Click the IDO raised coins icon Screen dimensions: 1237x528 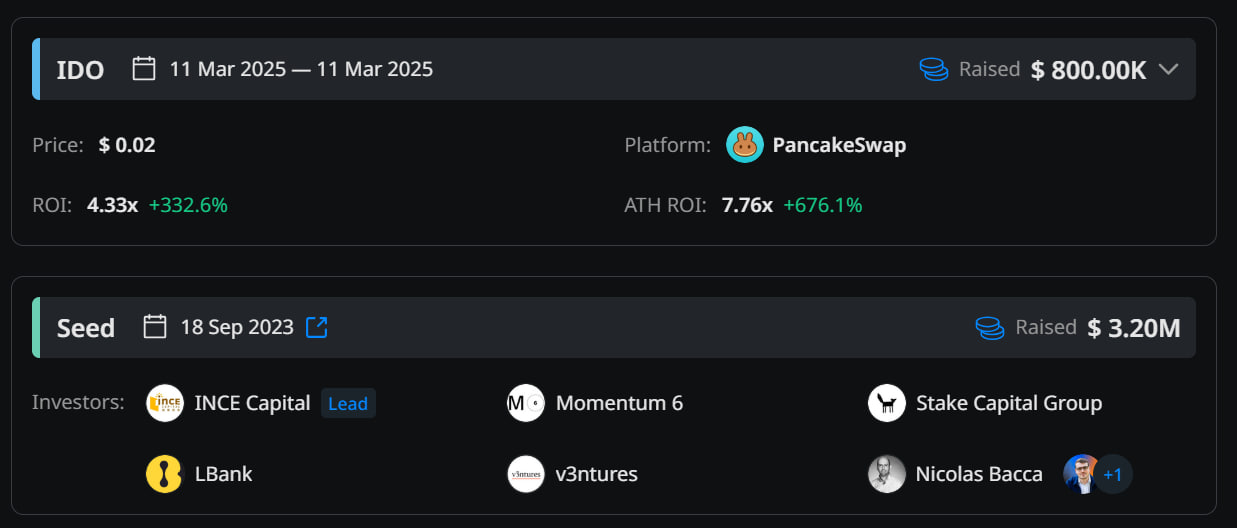point(934,69)
